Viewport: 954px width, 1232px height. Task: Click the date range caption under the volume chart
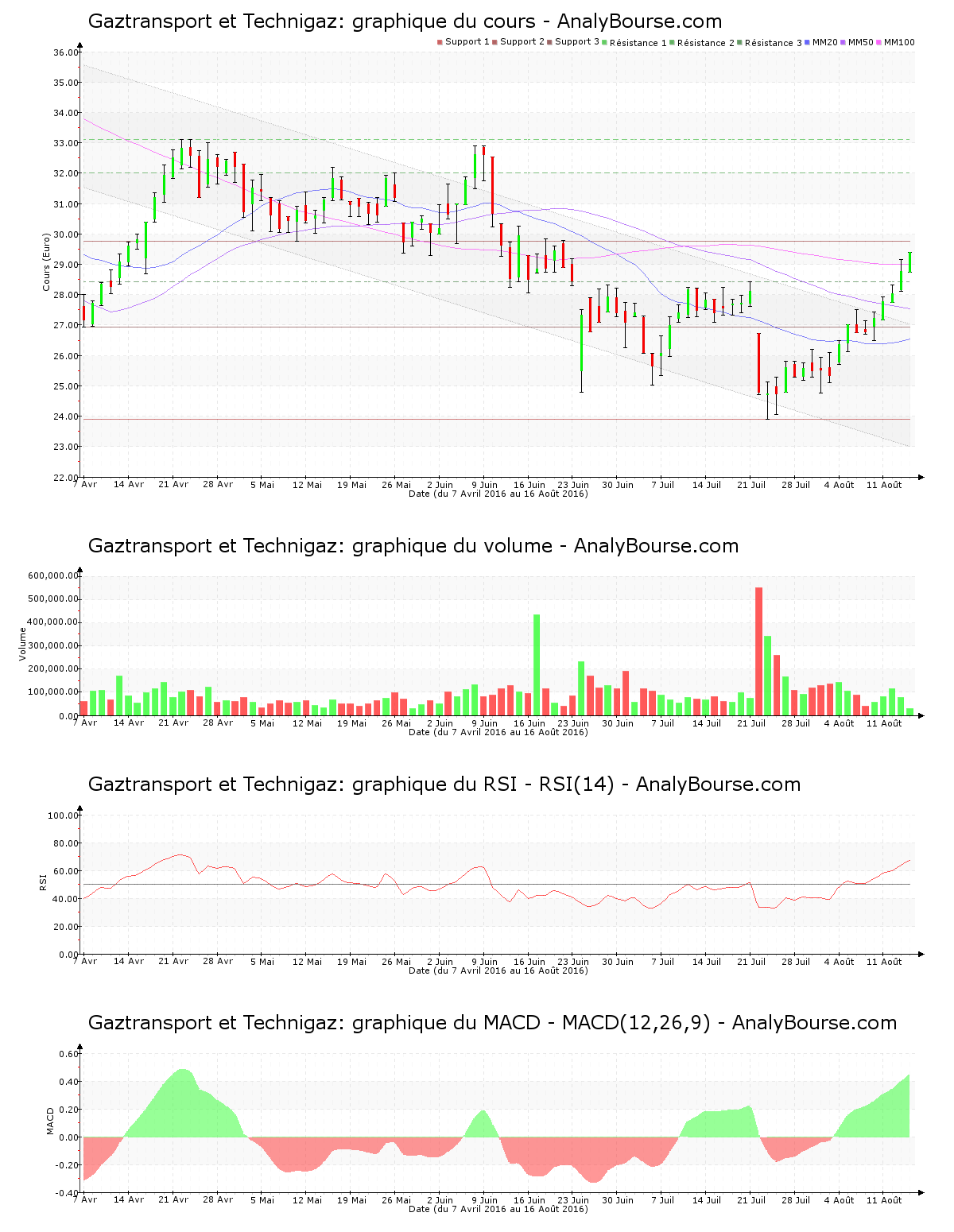click(x=498, y=732)
